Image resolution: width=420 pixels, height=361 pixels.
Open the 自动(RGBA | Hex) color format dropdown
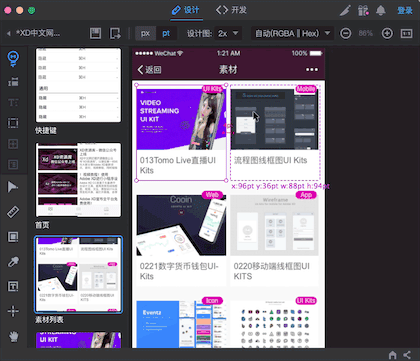[292, 33]
